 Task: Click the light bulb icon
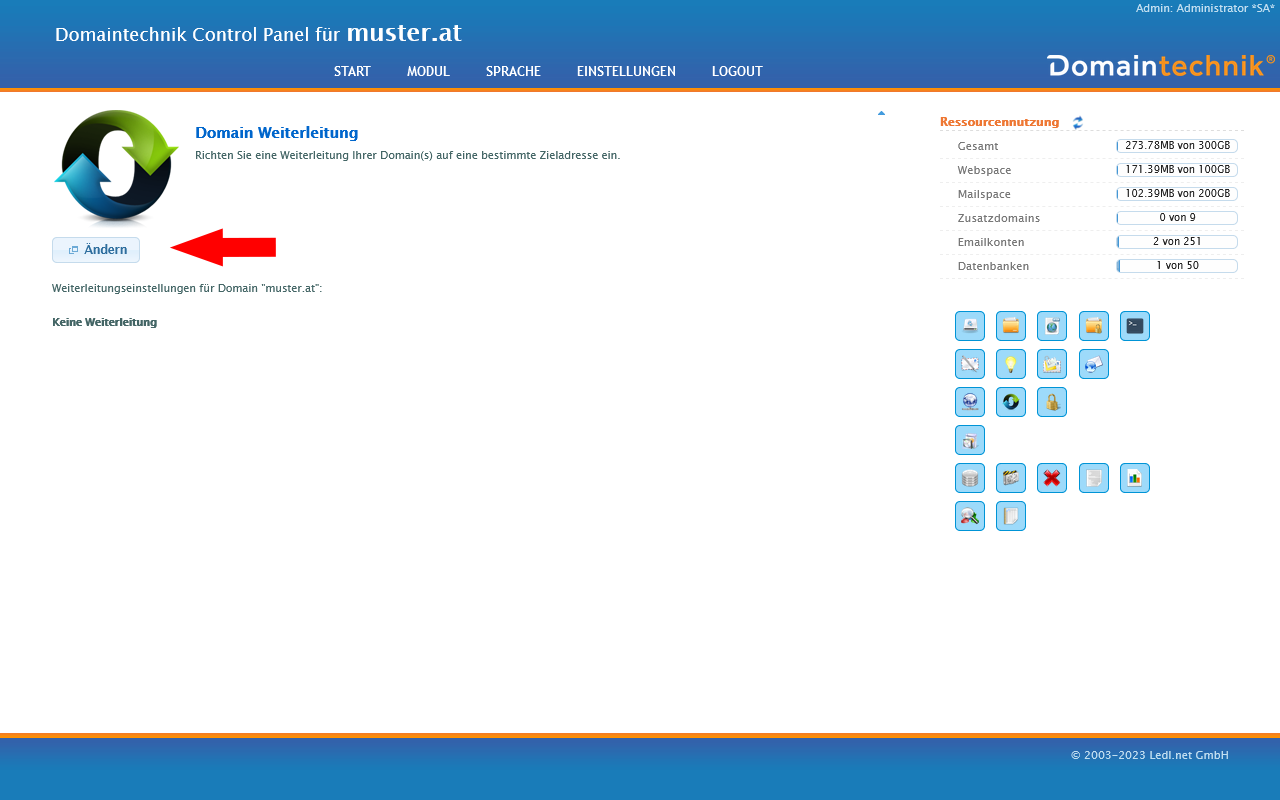(x=1011, y=364)
